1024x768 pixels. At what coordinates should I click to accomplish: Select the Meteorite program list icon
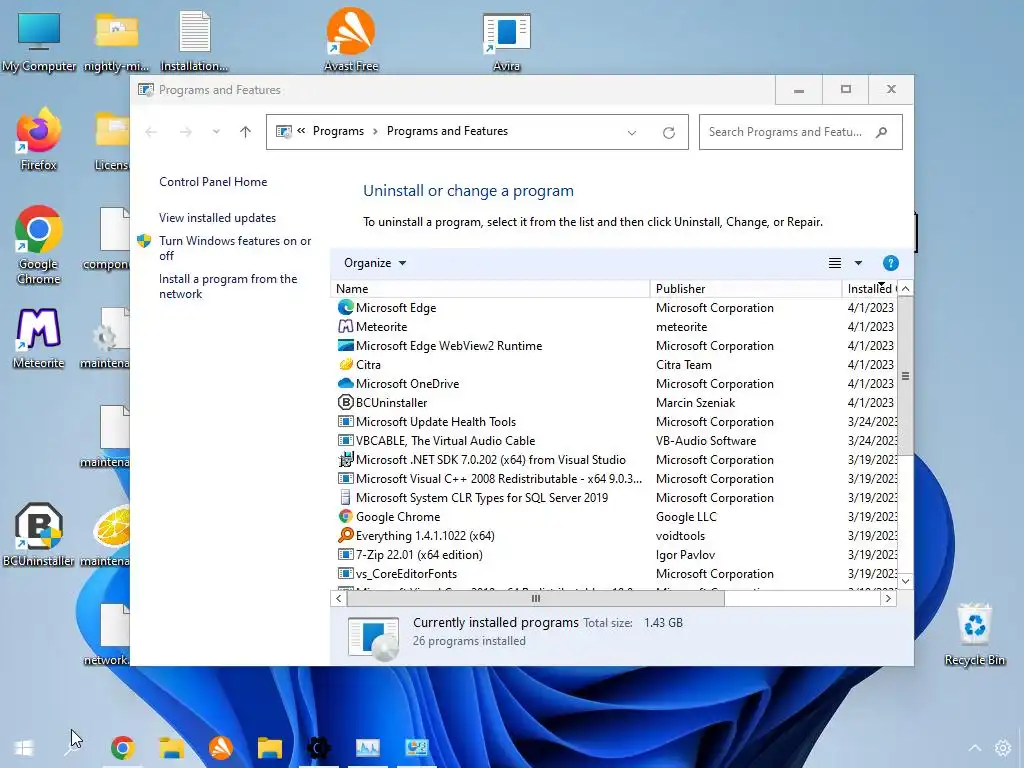point(345,327)
